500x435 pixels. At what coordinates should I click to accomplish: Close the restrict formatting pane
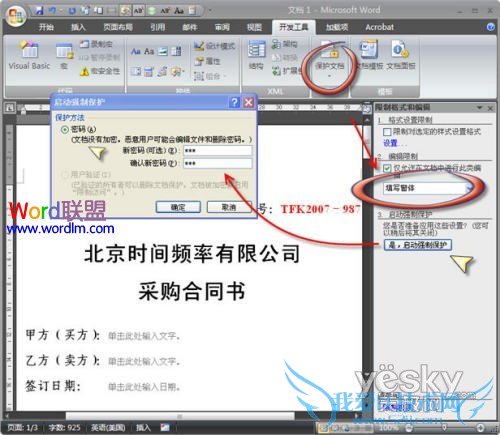coord(490,108)
